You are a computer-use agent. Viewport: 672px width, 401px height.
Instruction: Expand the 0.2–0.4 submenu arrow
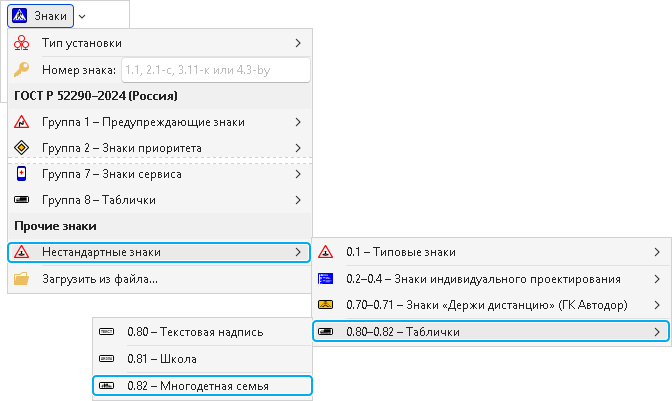tap(657, 279)
